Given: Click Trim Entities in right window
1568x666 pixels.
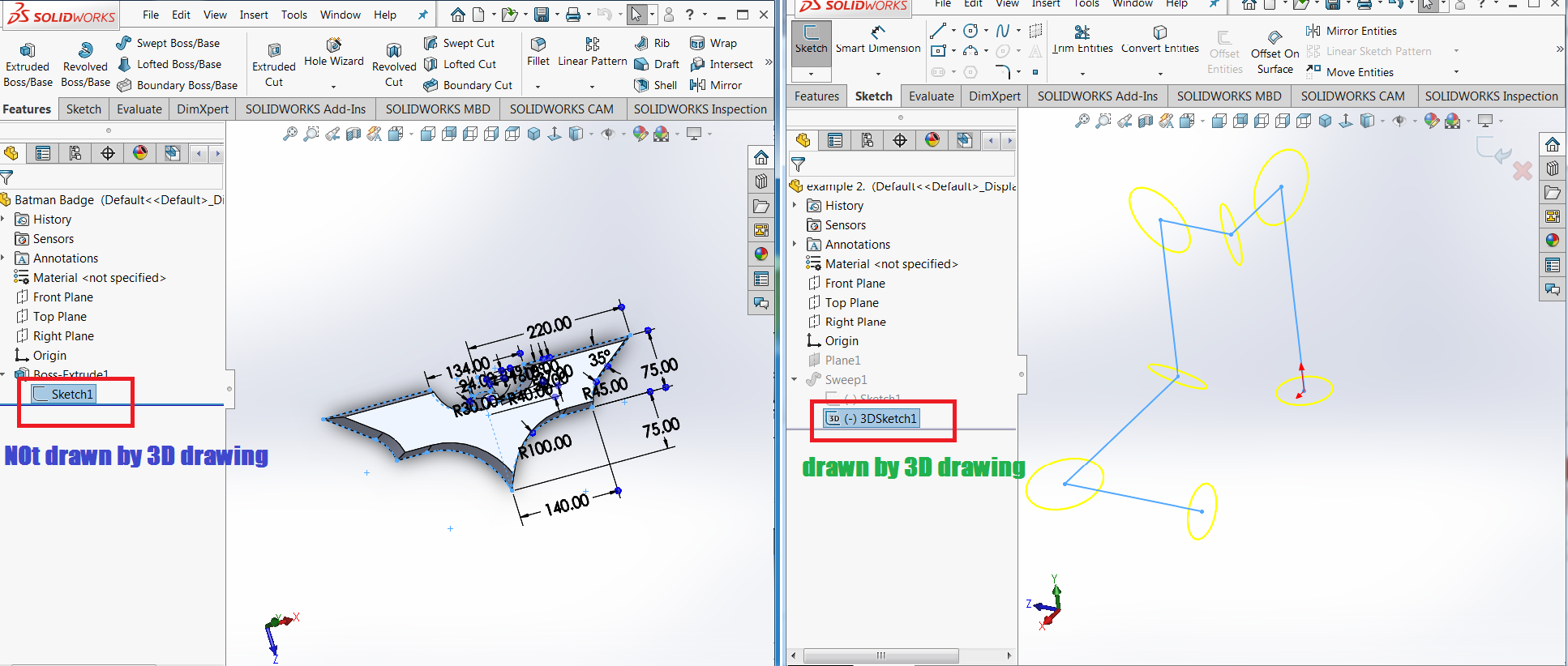Looking at the screenshot, I should click(1082, 40).
